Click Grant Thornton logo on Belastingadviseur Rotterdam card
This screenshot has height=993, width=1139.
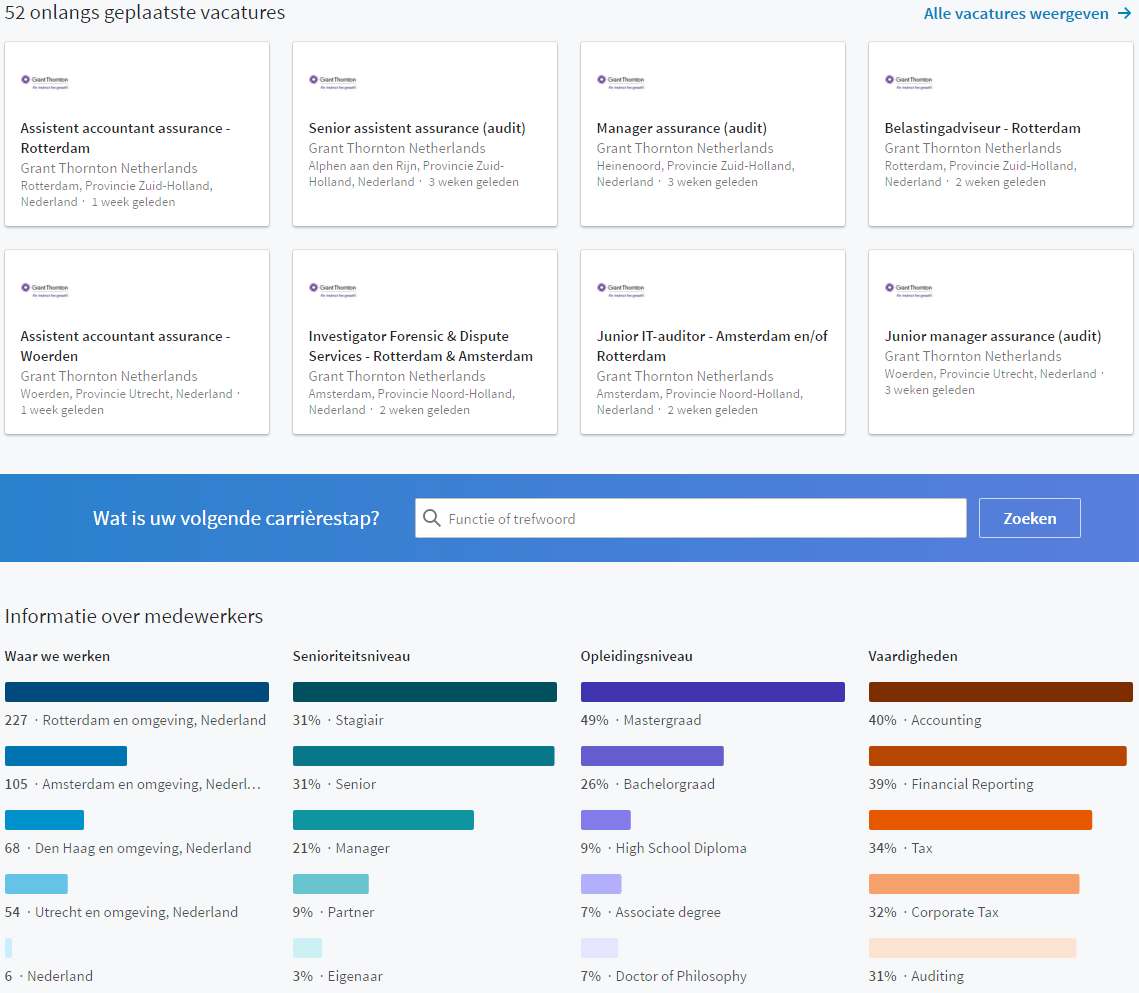pos(908,81)
